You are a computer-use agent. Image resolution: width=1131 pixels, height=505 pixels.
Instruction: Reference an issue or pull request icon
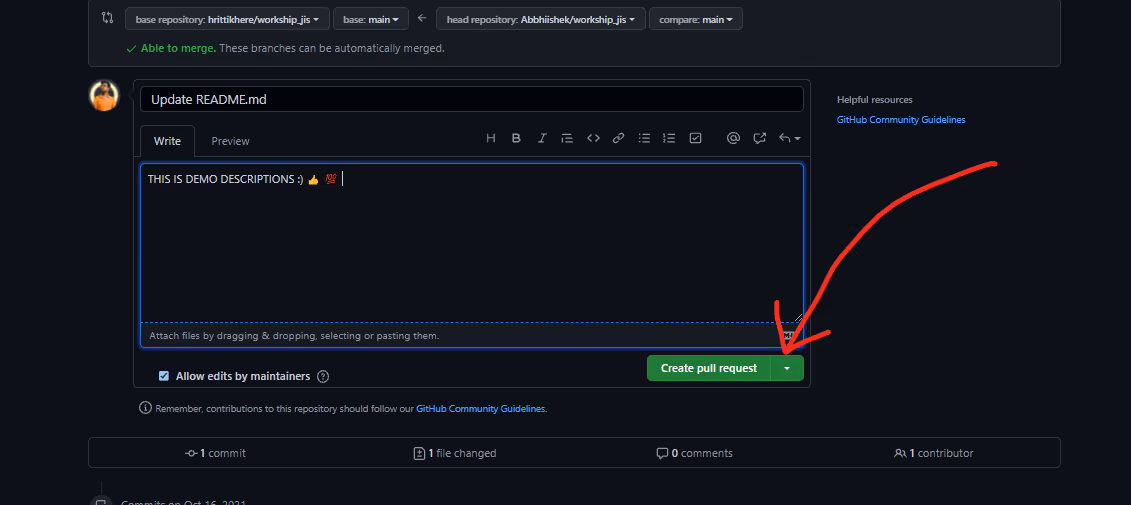coord(760,139)
